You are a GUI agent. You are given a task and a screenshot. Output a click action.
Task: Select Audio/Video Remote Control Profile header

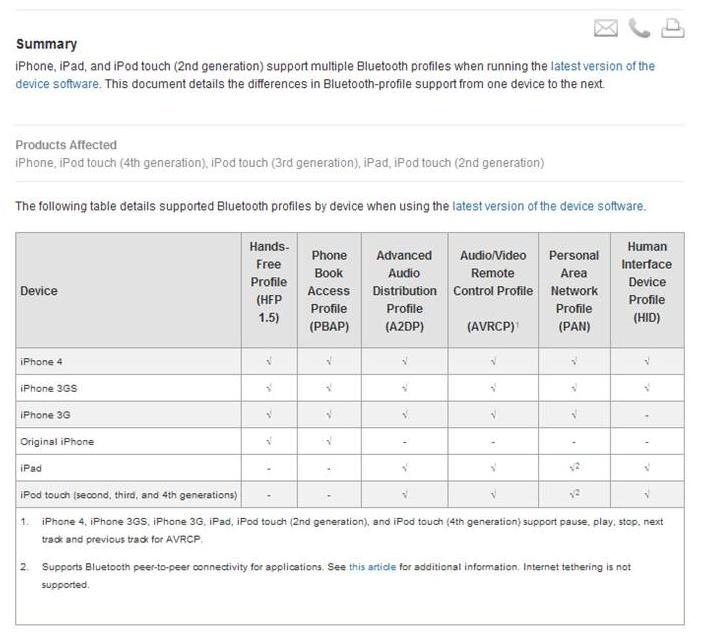point(493,281)
